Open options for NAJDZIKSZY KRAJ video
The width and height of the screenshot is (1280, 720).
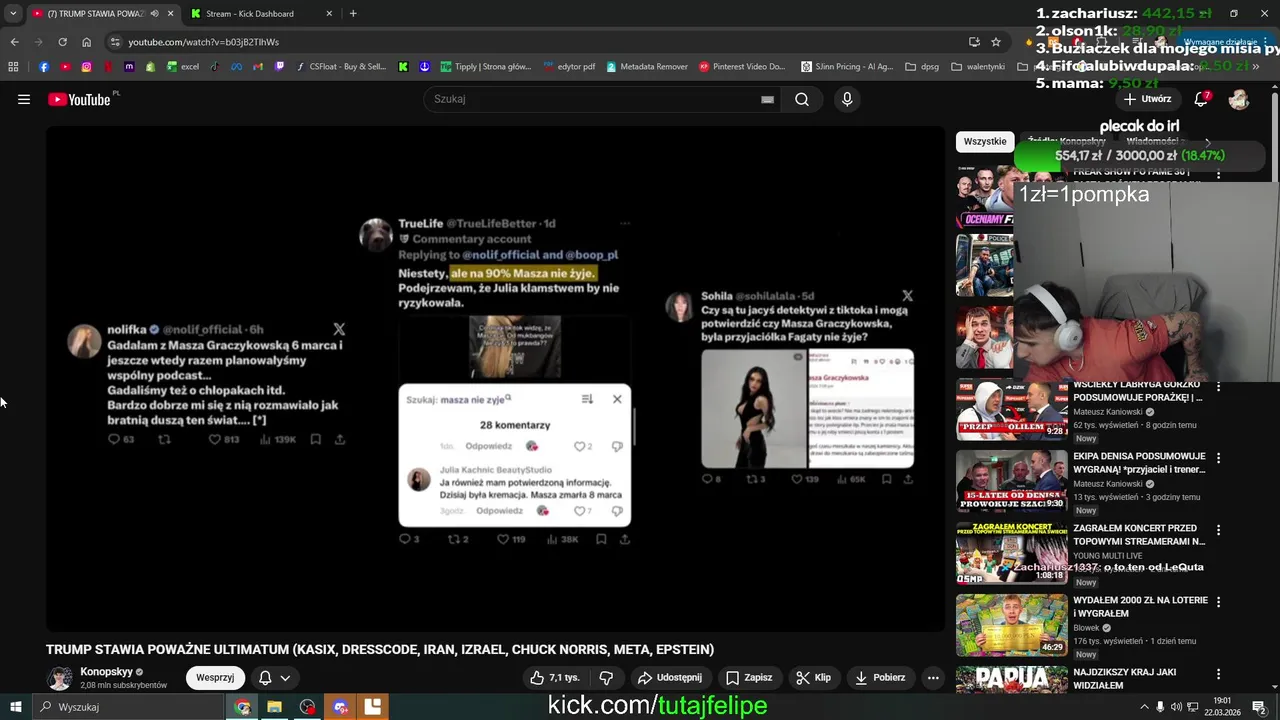1218,673
